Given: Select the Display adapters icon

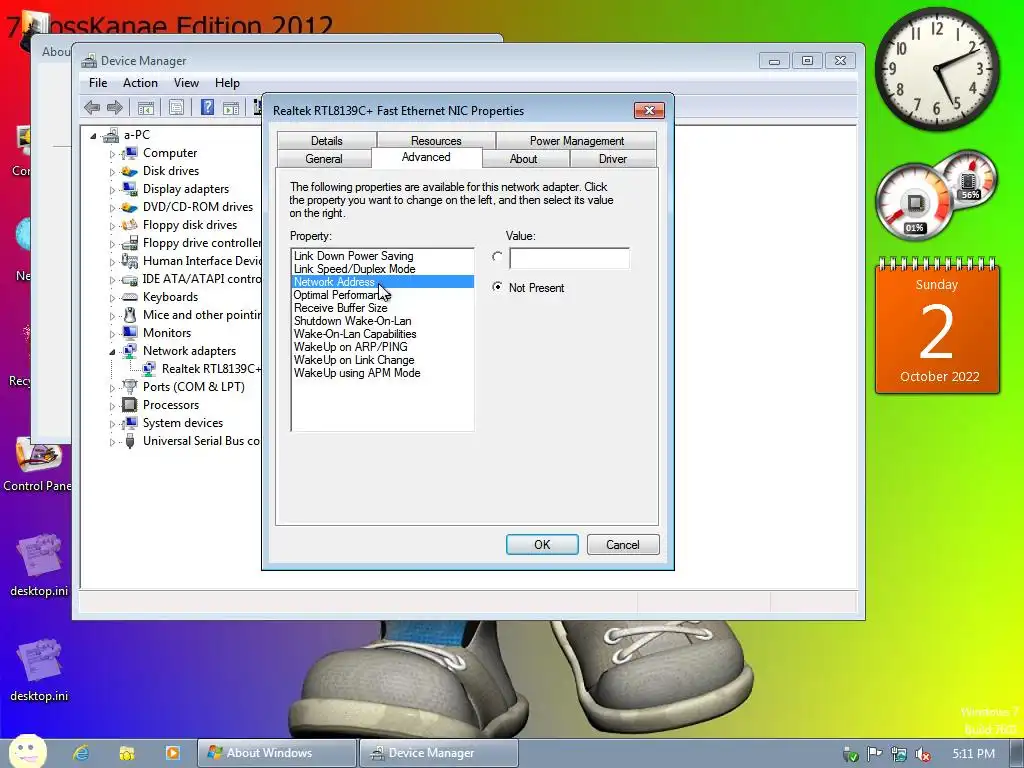Looking at the screenshot, I should coord(130,189).
